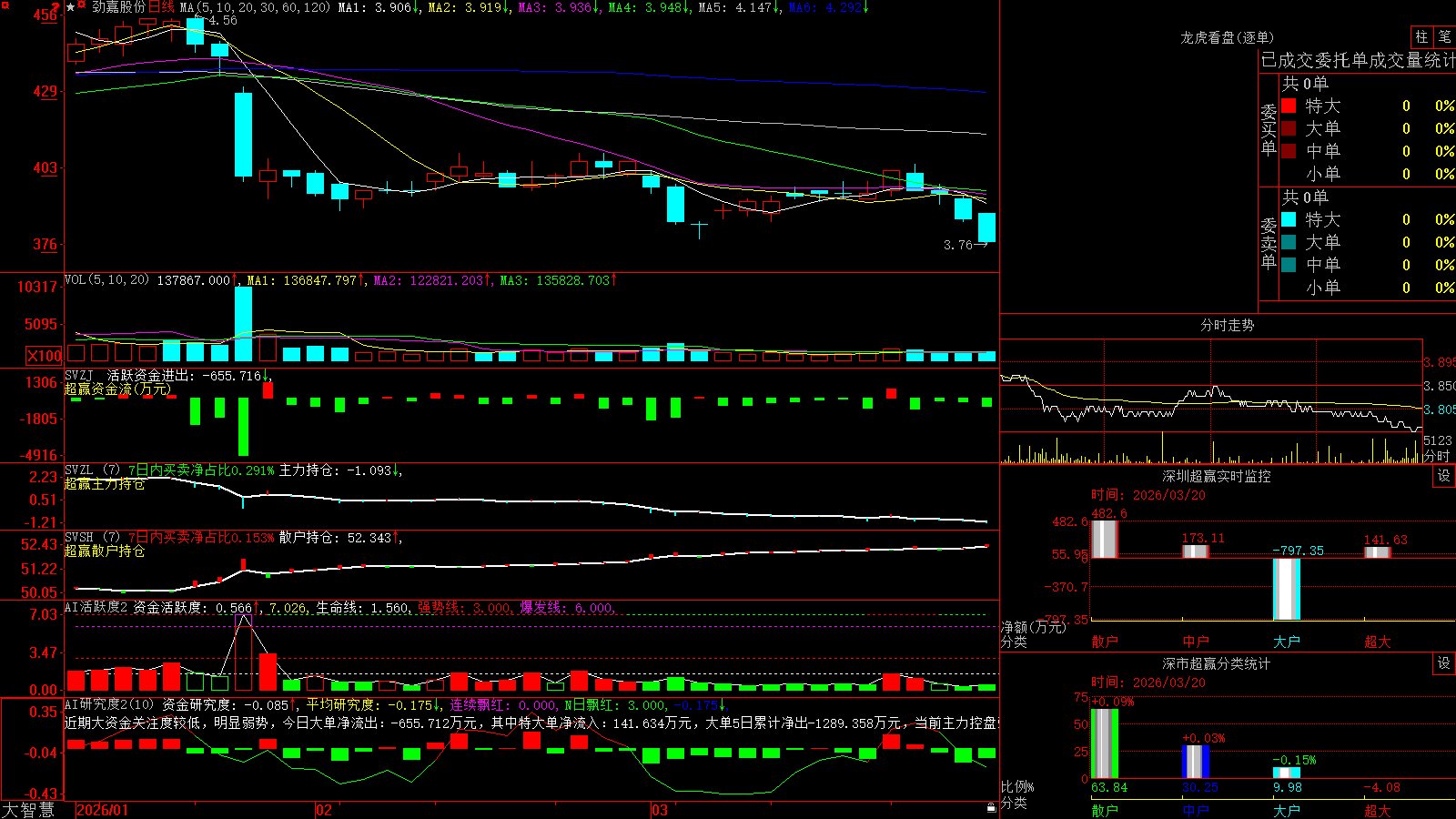Click the 376 price axis label
Viewport: 1456px width, 819px height.
[45, 244]
